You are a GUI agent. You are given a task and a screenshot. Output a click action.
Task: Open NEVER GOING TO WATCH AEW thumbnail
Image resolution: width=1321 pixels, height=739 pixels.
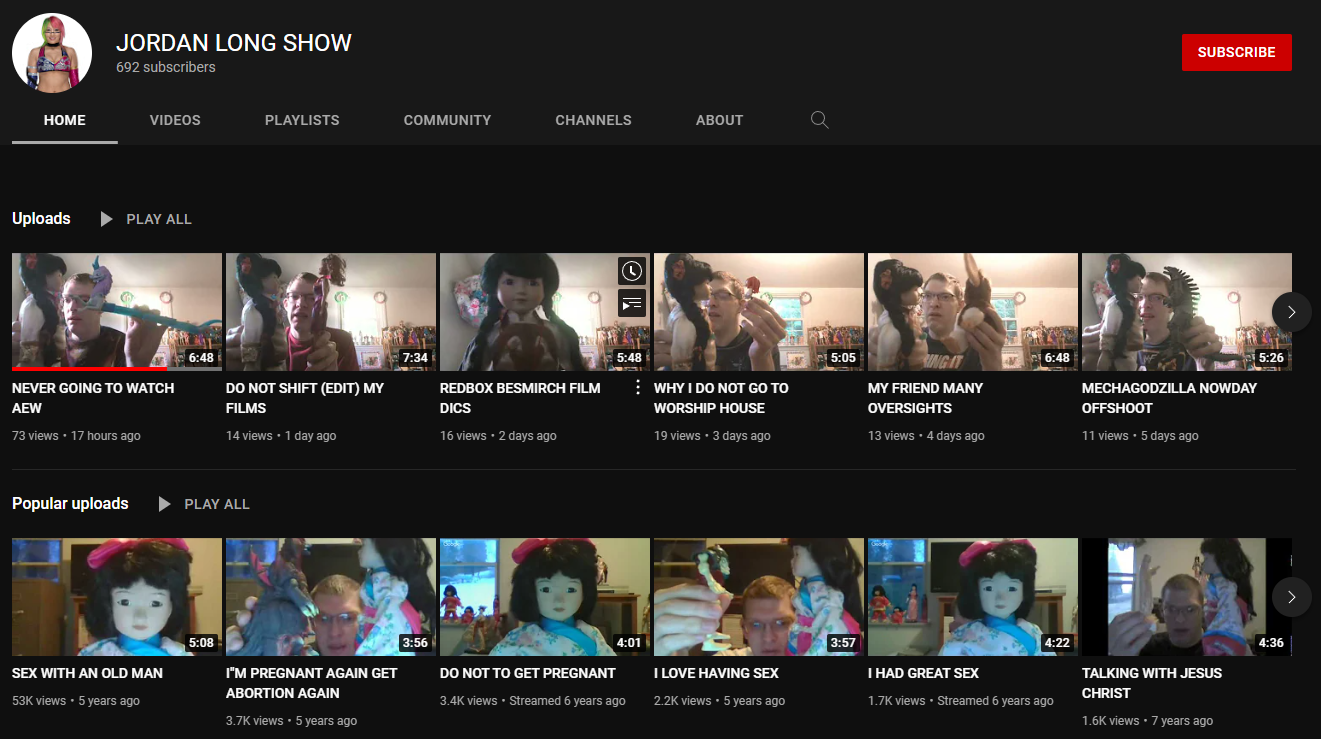click(x=117, y=312)
